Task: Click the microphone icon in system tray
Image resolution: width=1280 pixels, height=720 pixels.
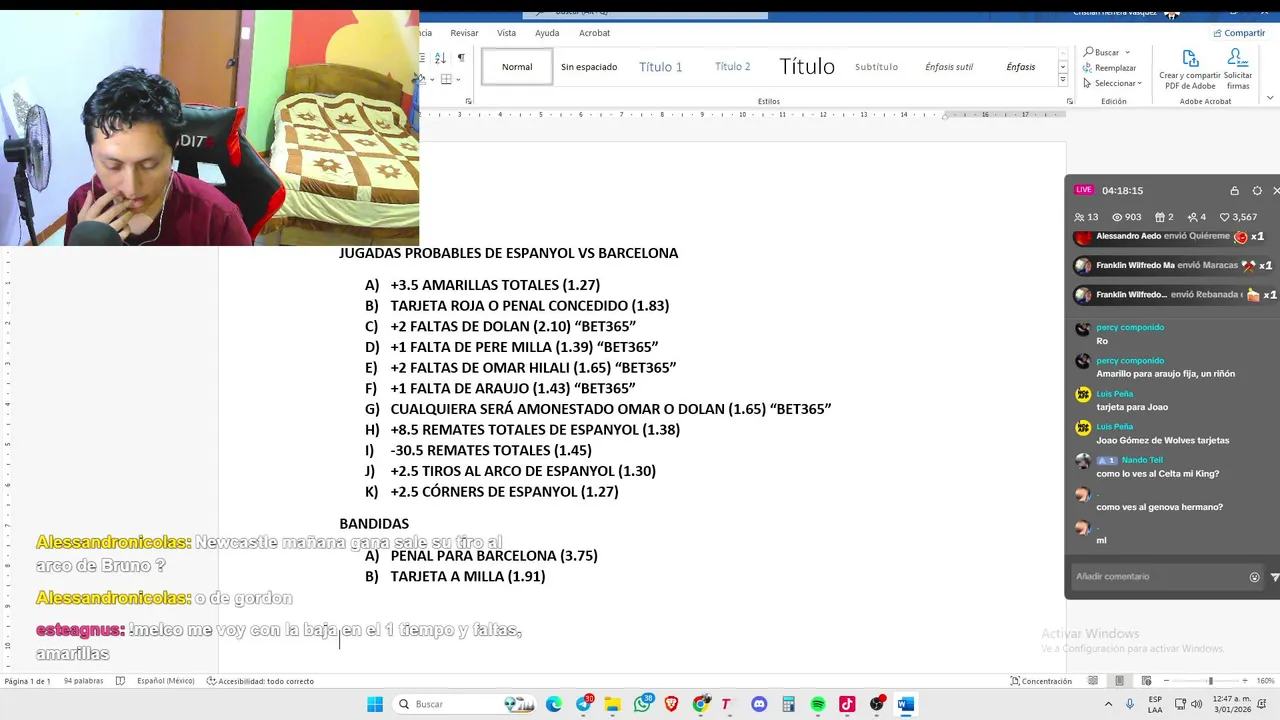Action: [x=1130, y=704]
